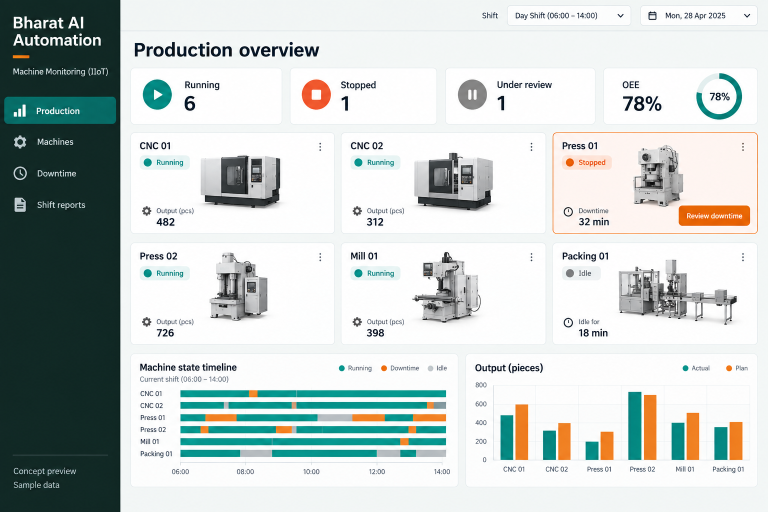This screenshot has height=512, width=768.
Task: Click the OEE 78% donut gauge
Action: 719,97
